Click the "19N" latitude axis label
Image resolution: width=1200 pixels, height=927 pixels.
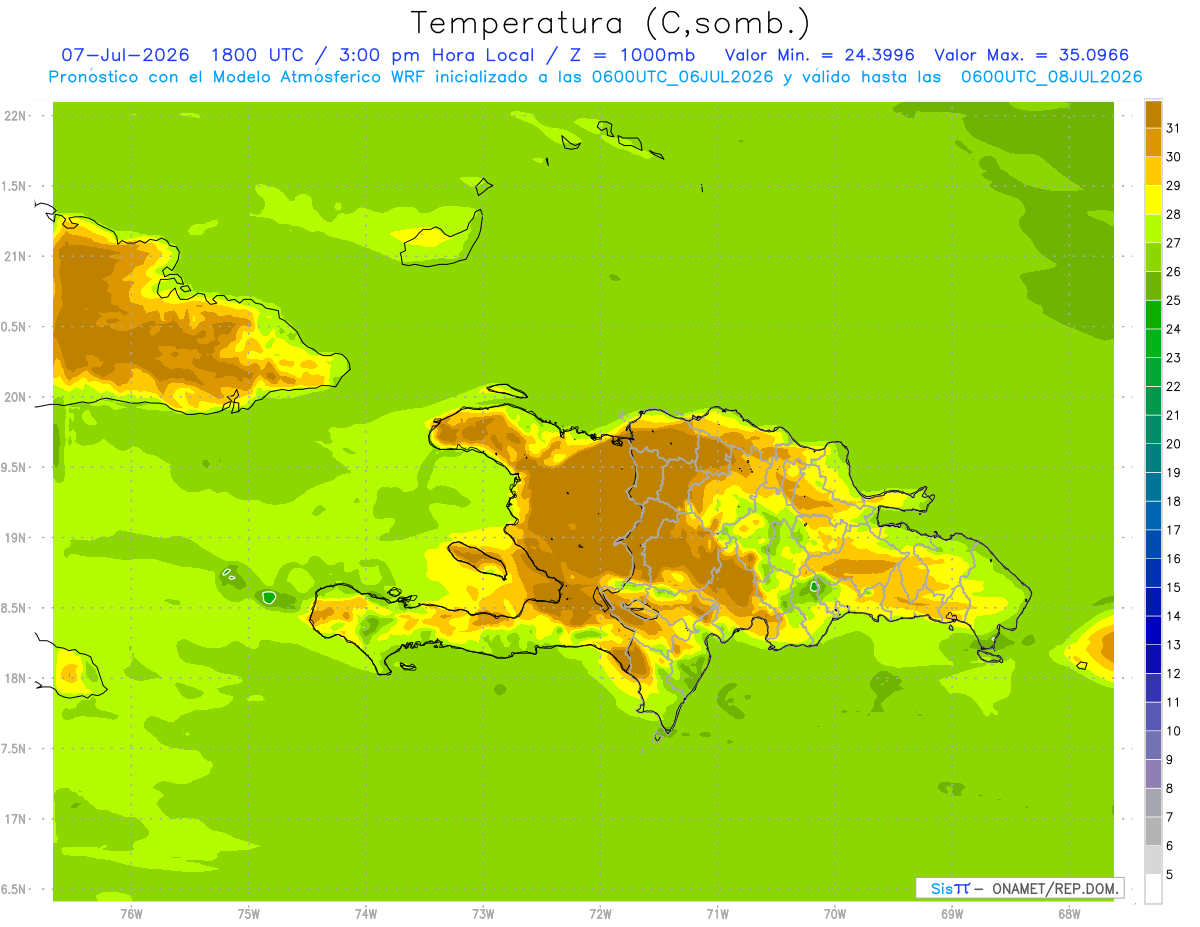pos(15,538)
